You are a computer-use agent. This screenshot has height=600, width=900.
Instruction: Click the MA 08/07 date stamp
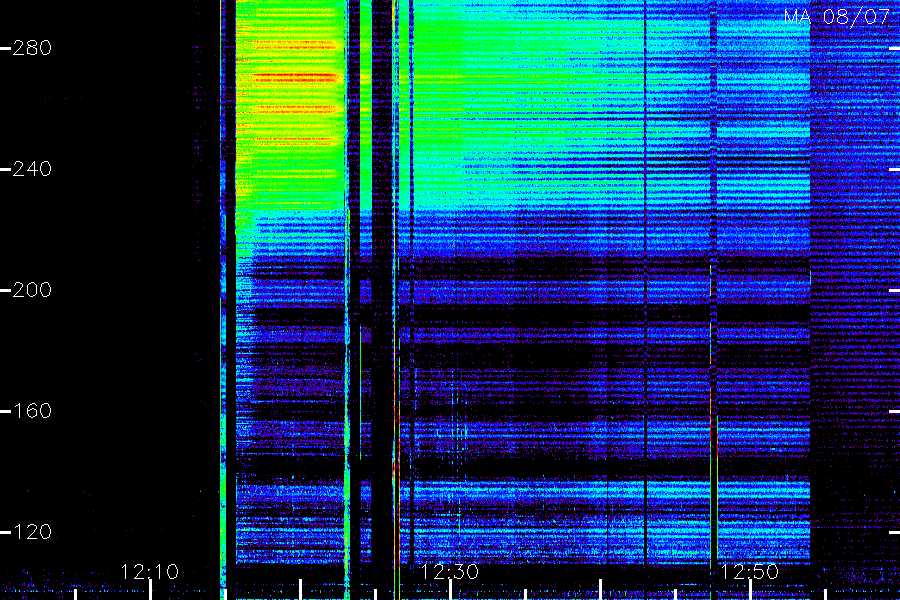(837, 17)
